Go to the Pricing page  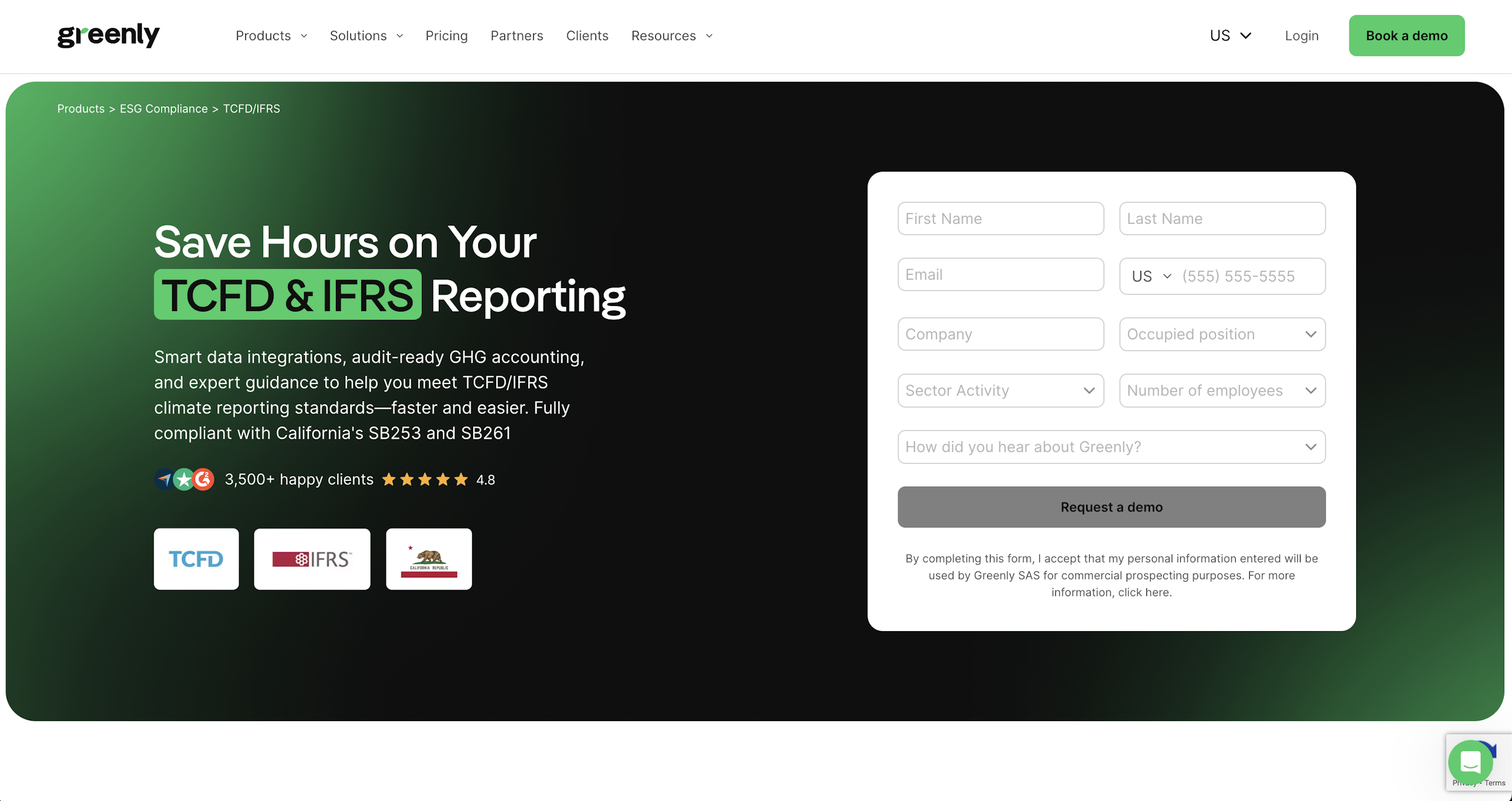coord(447,36)
